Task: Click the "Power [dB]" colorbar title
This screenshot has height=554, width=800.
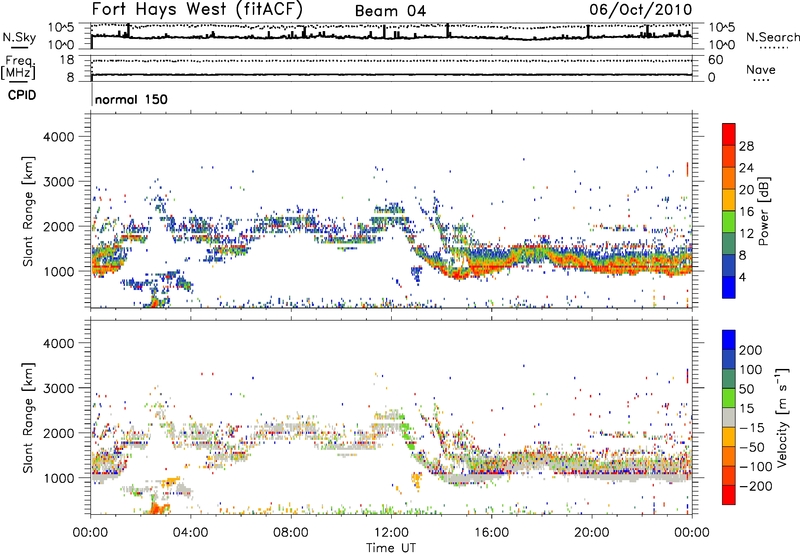Action: tap(764, 211)
